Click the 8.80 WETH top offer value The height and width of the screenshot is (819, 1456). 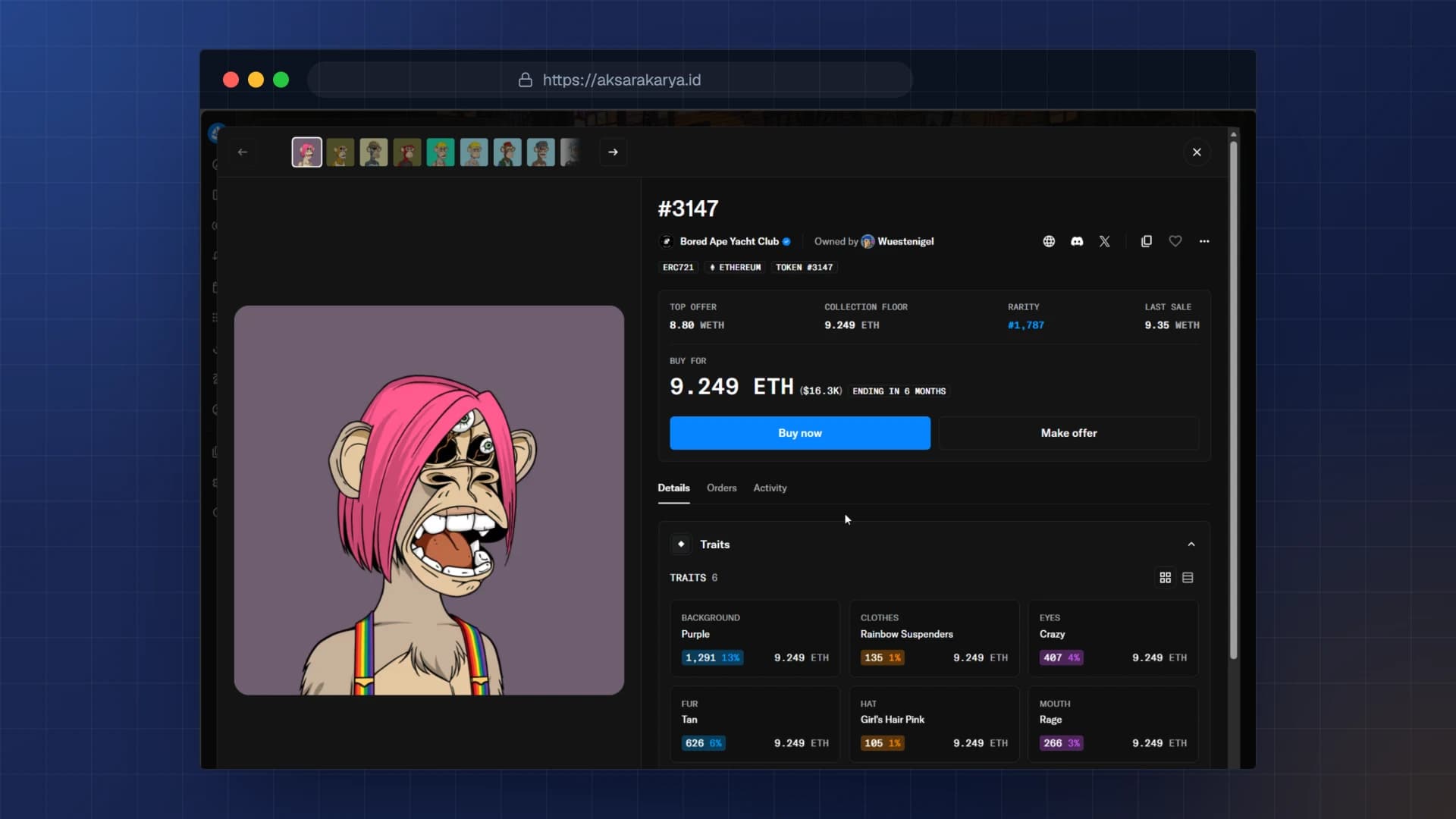point(696,325)
